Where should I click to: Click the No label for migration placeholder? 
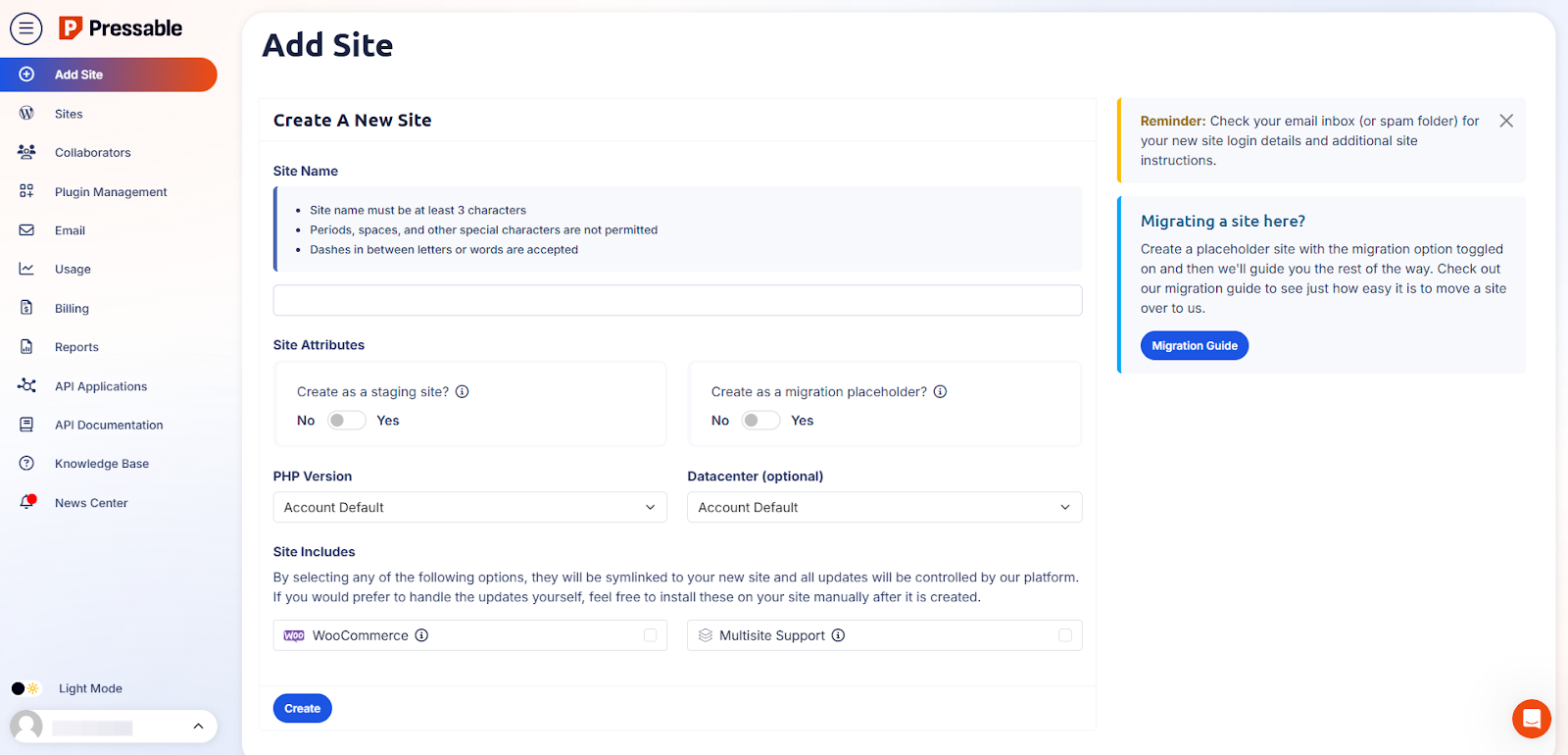(720, 420)
